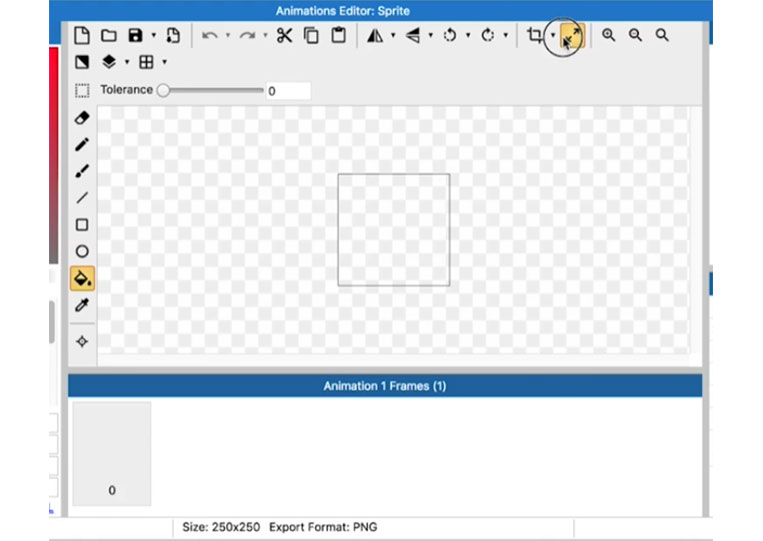
Task: Open the horizontal flip dropdown arrow
Action: (393, 36)
